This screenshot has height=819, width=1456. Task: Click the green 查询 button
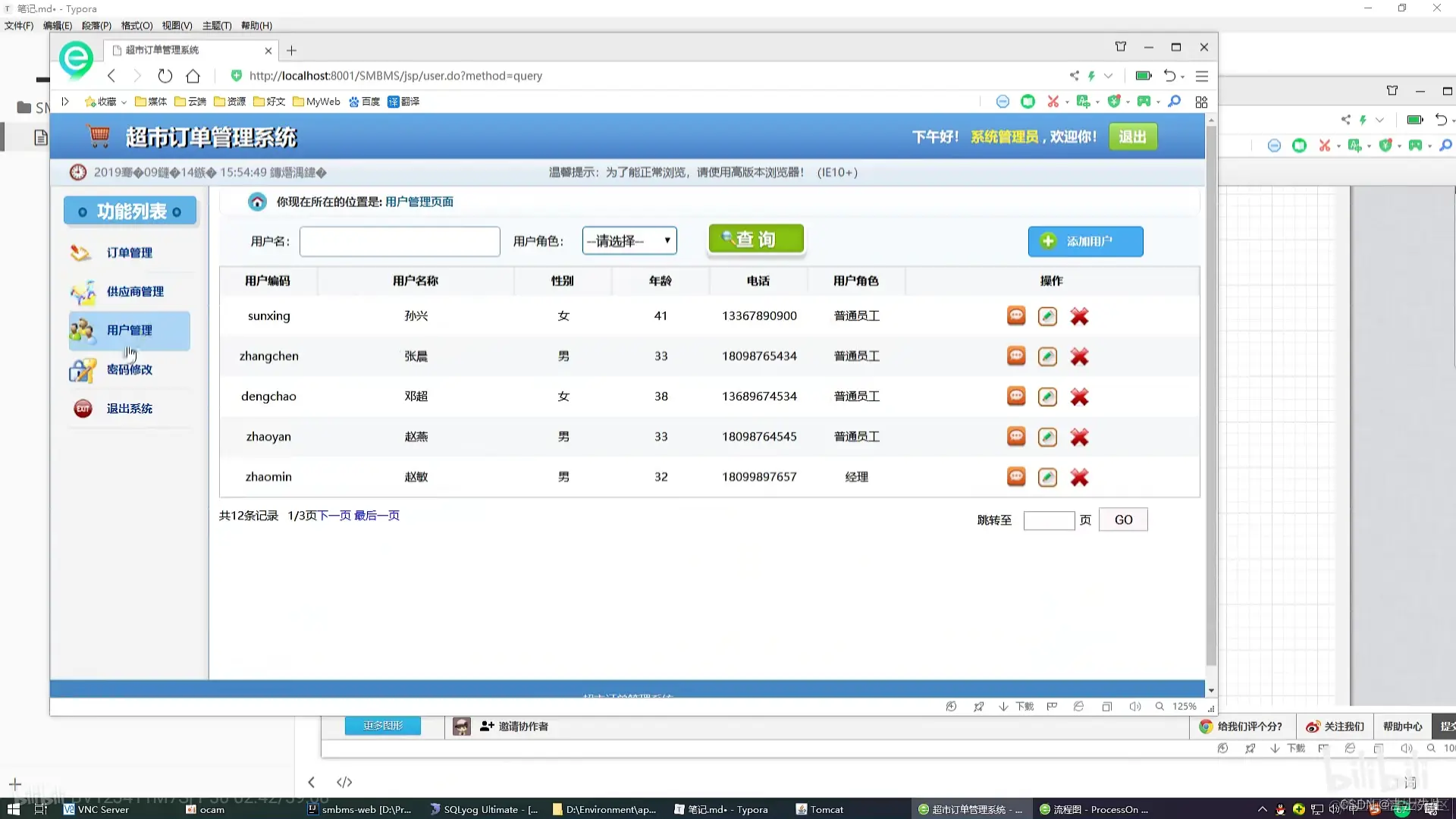[x=756, y=240]
